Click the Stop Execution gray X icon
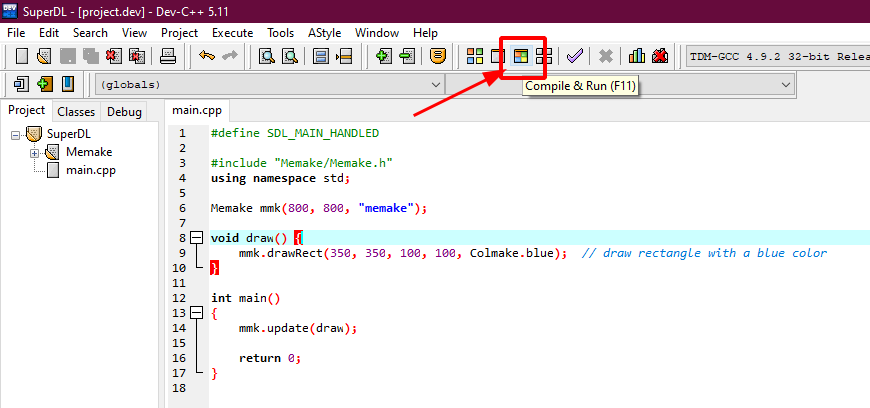This screenshot has height=408, width=870. coord(606,56)
